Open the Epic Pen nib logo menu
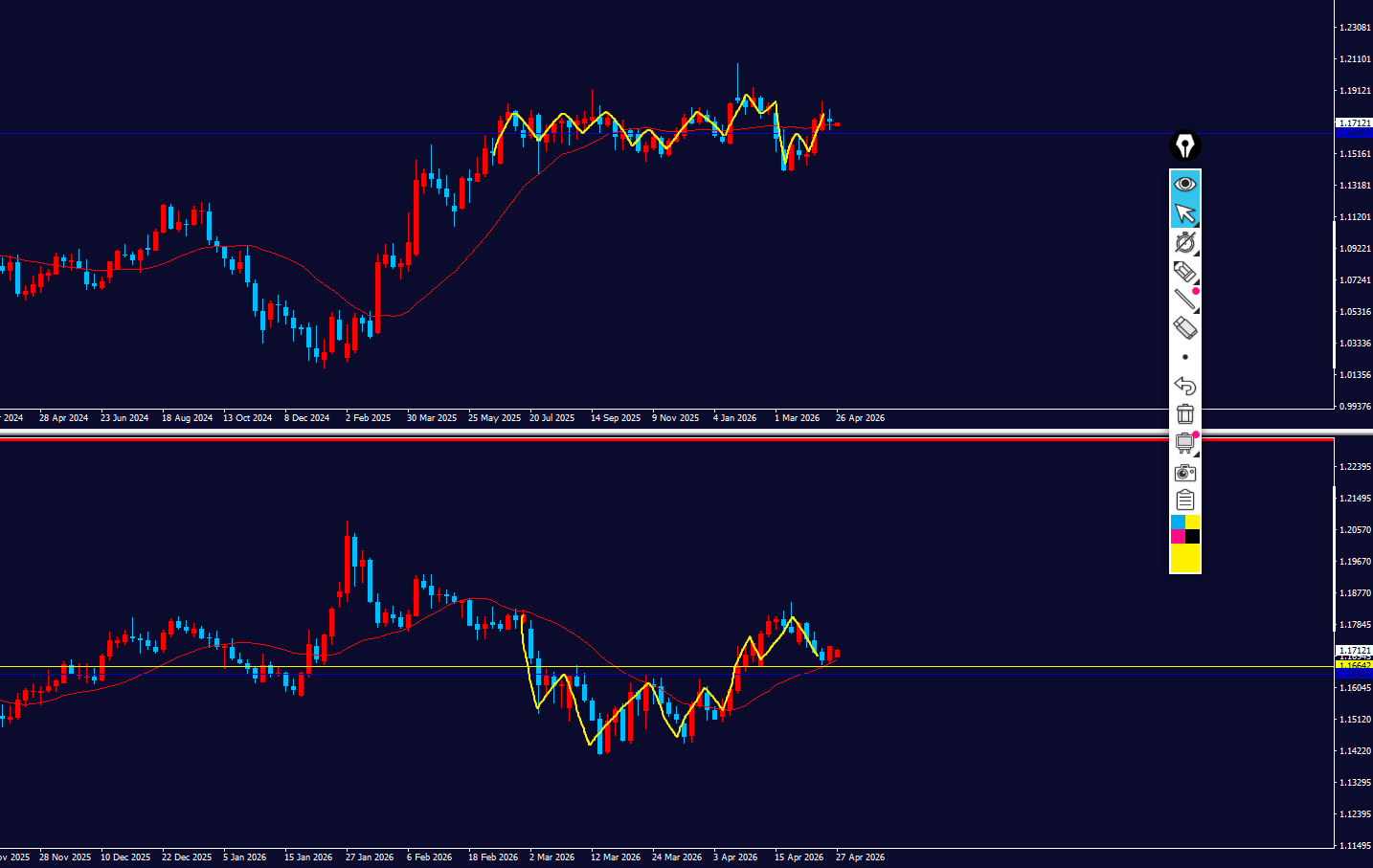1373x868 pixels. pyautogui.click(x=1185, y=146)
